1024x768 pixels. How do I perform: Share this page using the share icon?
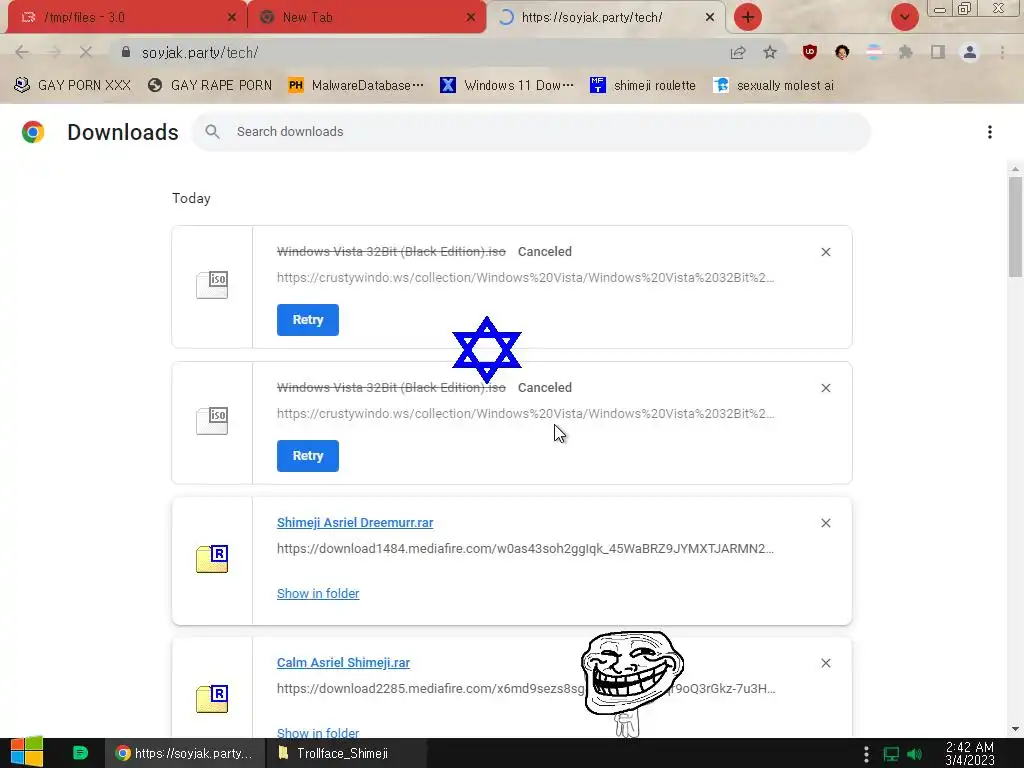pyautogui.click(x=738, y=52)
